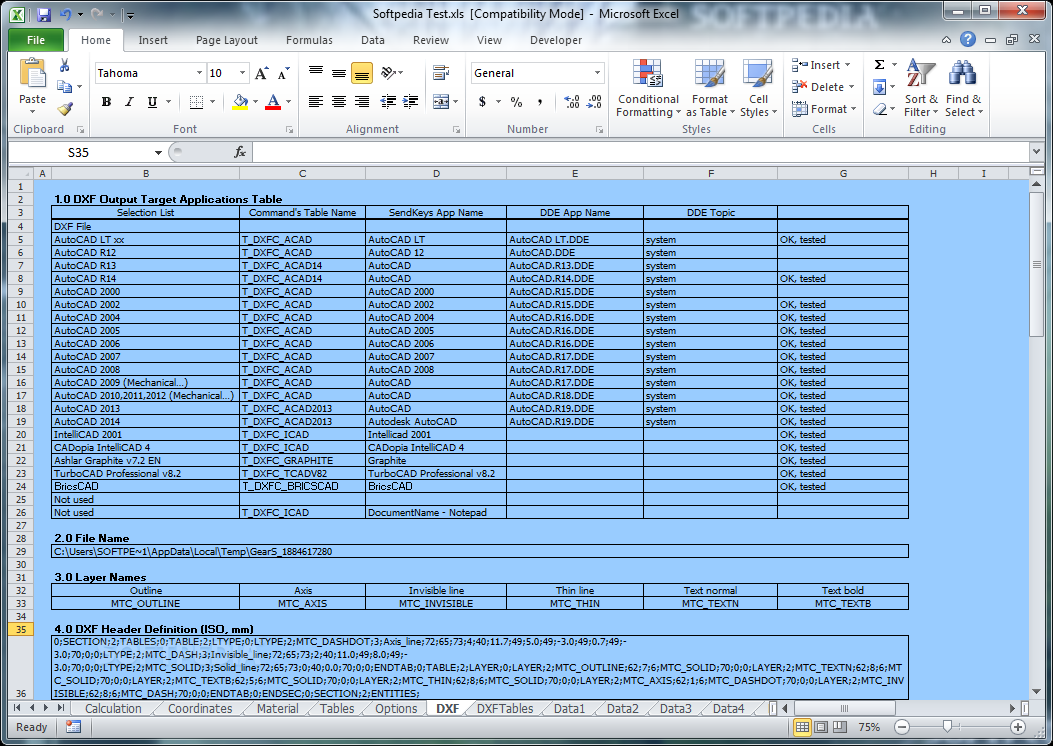
Task: Toggle Middle Align vertical alignment
Action: (339, 72)
